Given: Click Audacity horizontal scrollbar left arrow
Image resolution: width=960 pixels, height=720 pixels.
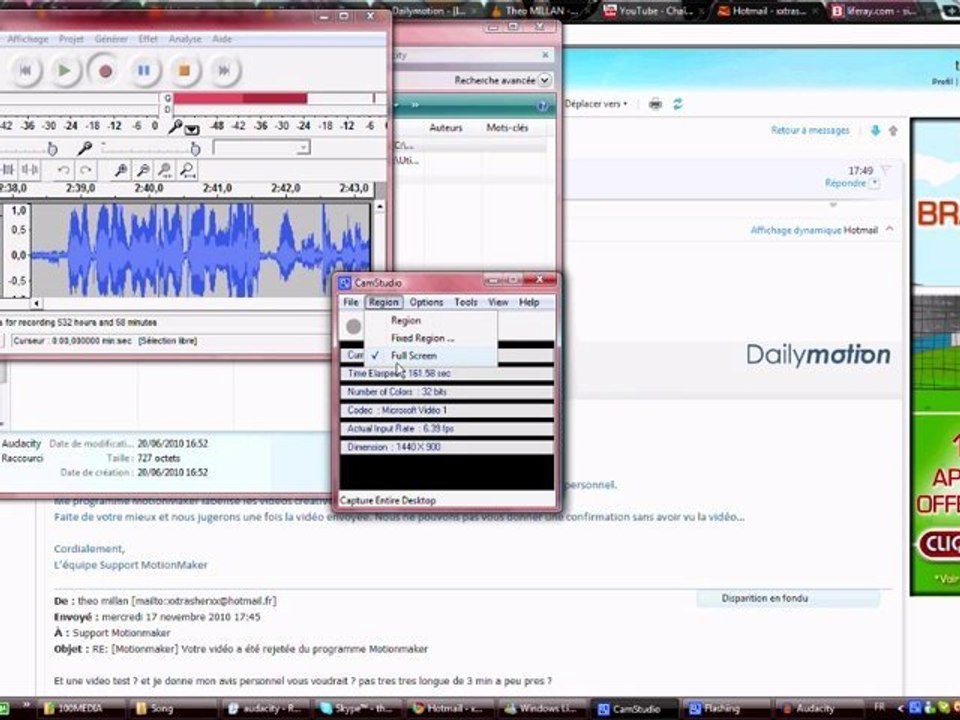Looking at the screenshot, I should (37, 303).
